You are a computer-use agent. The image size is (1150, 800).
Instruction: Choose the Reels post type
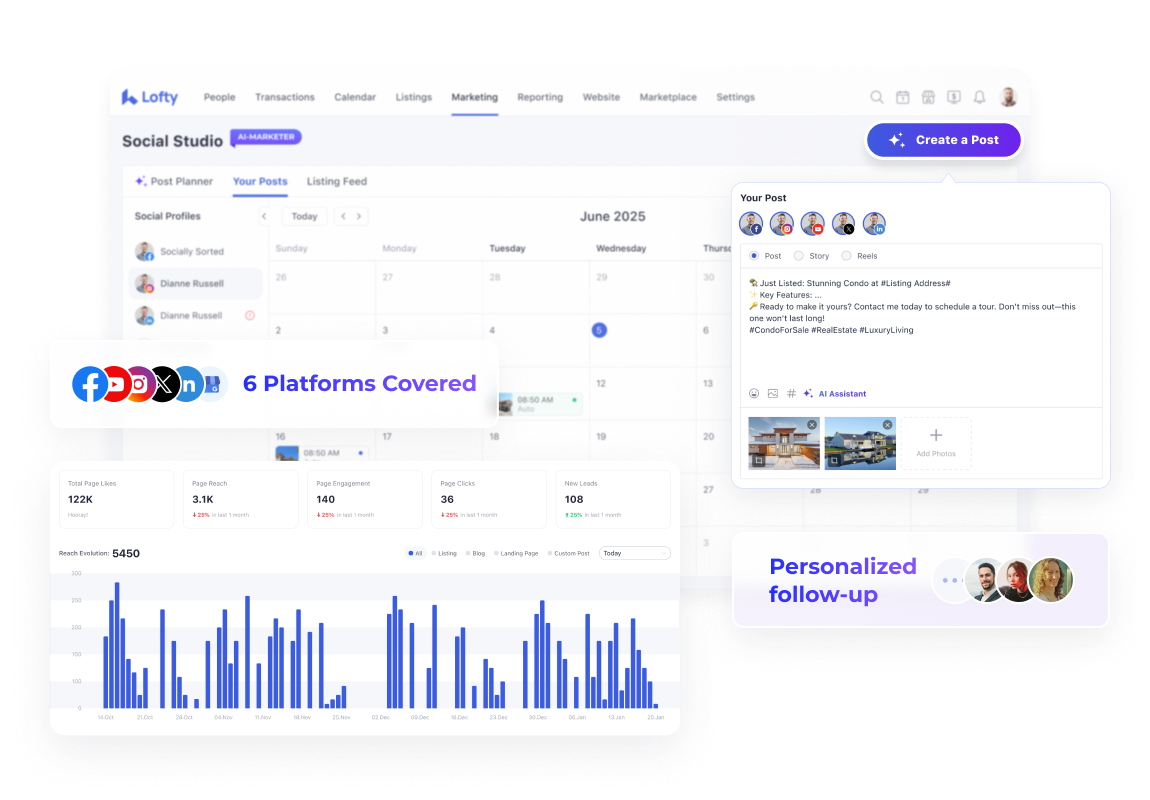846,256
